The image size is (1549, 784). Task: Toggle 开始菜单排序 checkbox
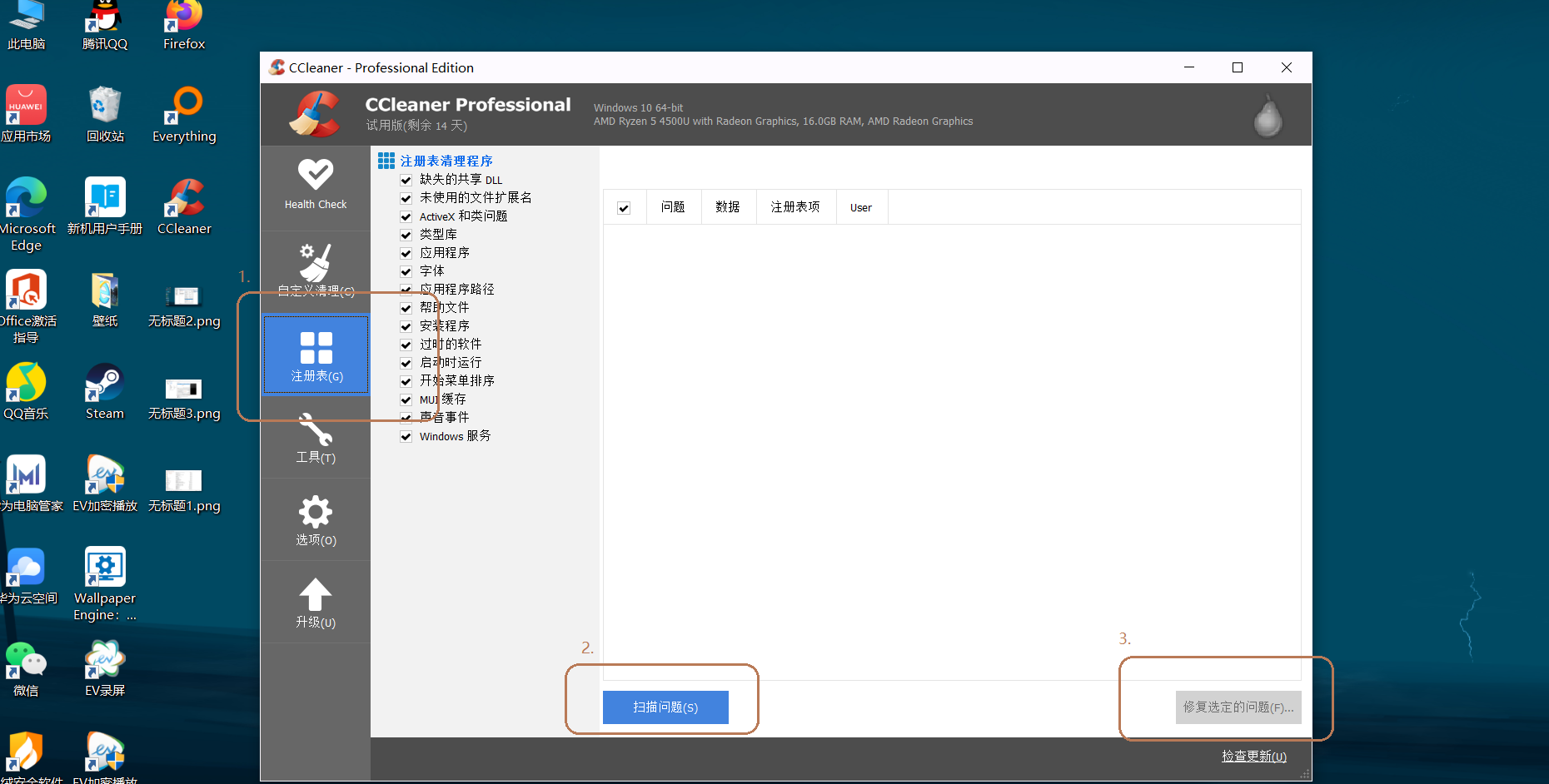click(x=406, y=381)
